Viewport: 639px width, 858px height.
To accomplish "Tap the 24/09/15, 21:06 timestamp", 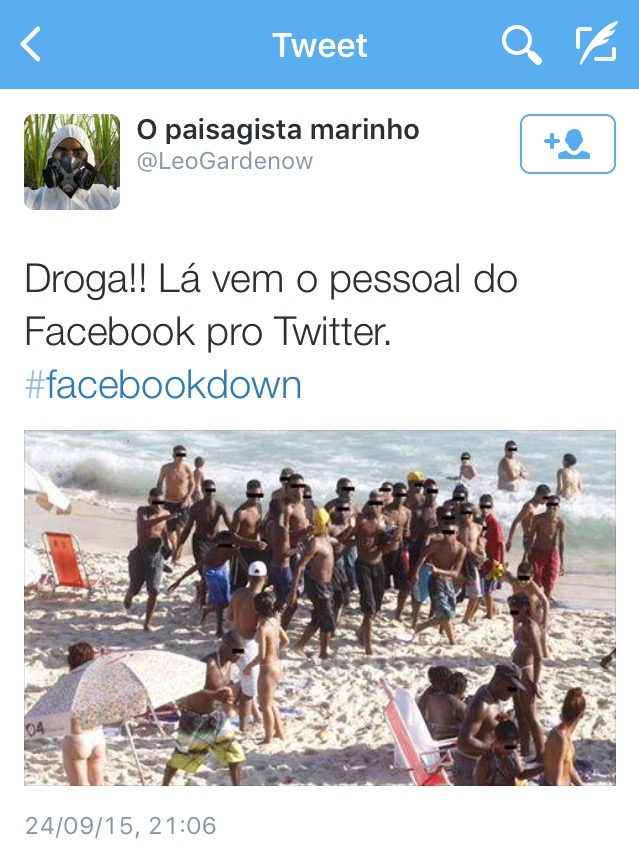I will point(120,826).
